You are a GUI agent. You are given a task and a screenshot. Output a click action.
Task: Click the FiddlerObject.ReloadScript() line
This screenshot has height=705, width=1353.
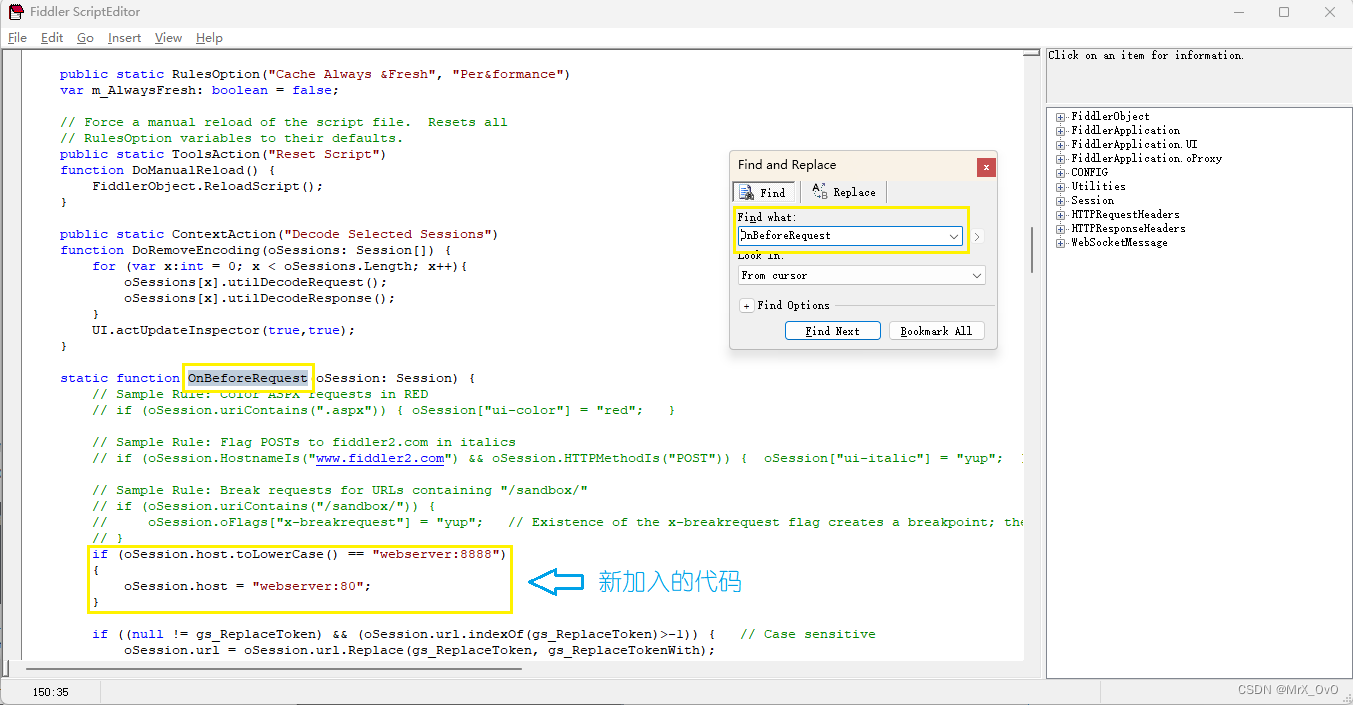coord(208,186)
